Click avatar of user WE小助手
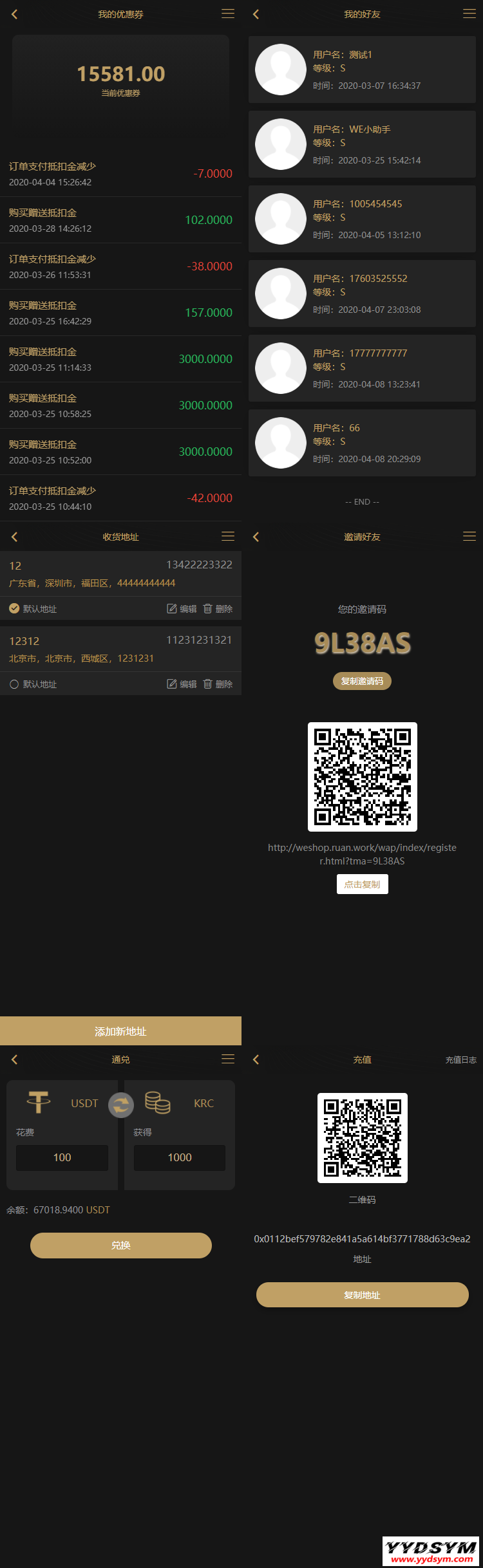 click(281, 144)
